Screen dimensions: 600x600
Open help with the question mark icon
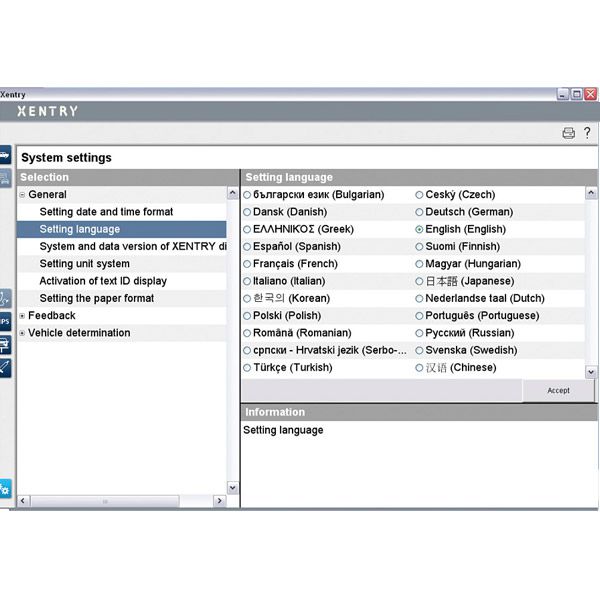click(587, 133)
